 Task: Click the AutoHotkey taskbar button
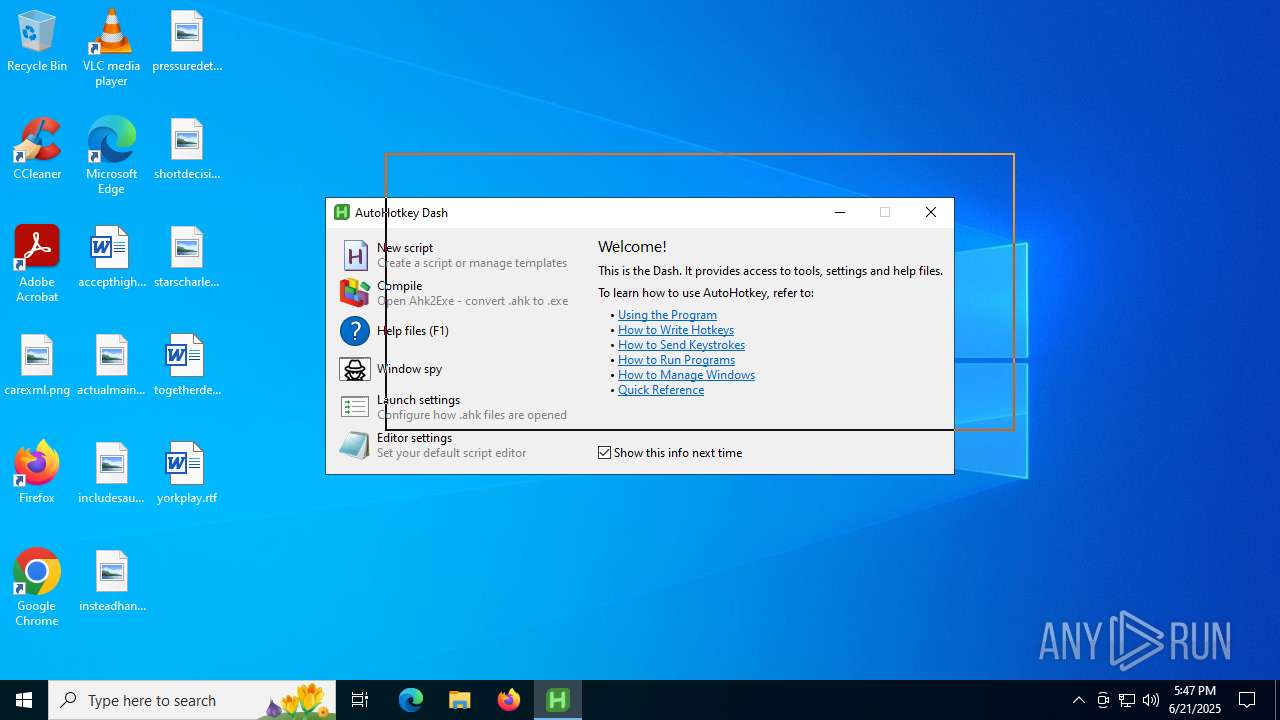coord(558,700)
